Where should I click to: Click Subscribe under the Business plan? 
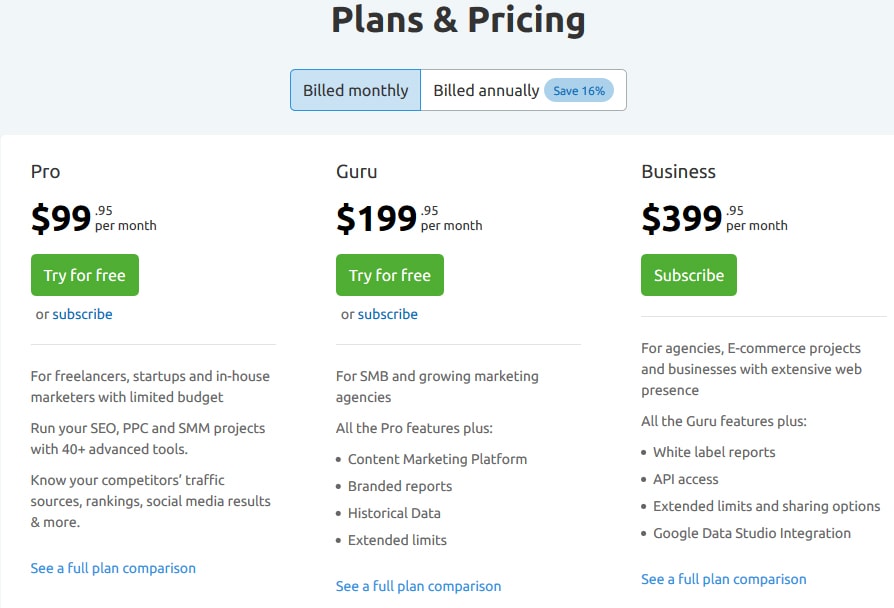688,274
